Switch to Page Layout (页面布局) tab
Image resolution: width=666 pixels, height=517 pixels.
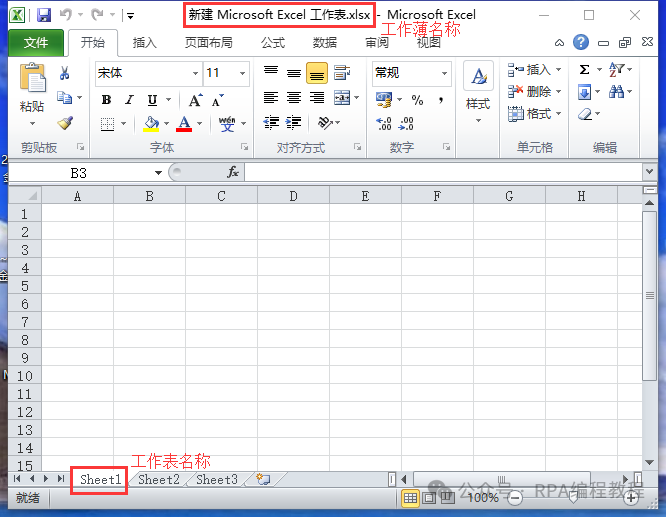click(x=209, y=42)
